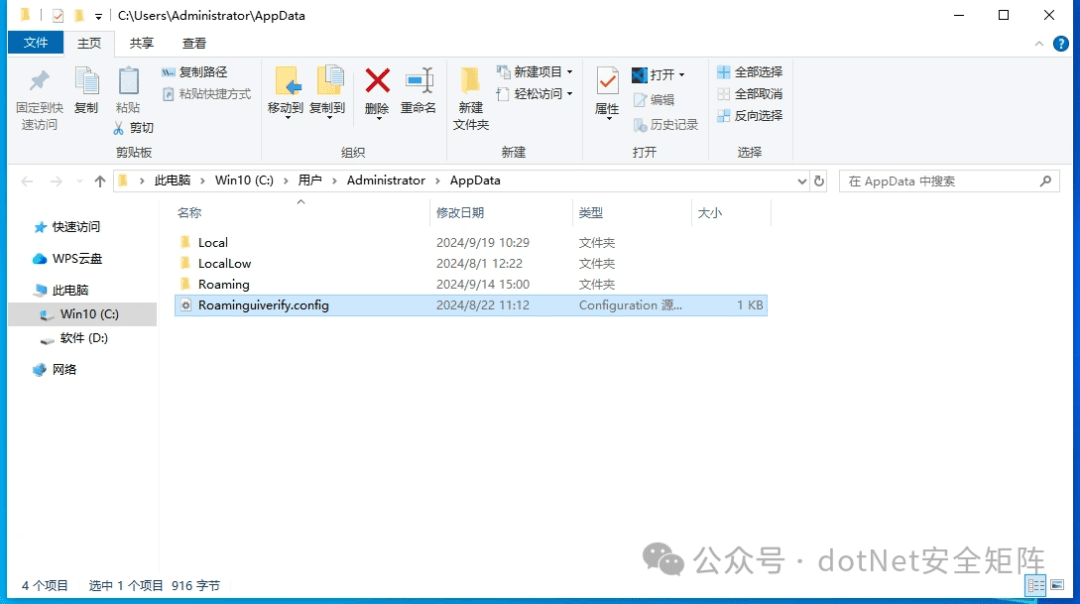Collapse the ribbon with chevron
Screen dimensions: 1080x604
click(x=1039, y=44)
